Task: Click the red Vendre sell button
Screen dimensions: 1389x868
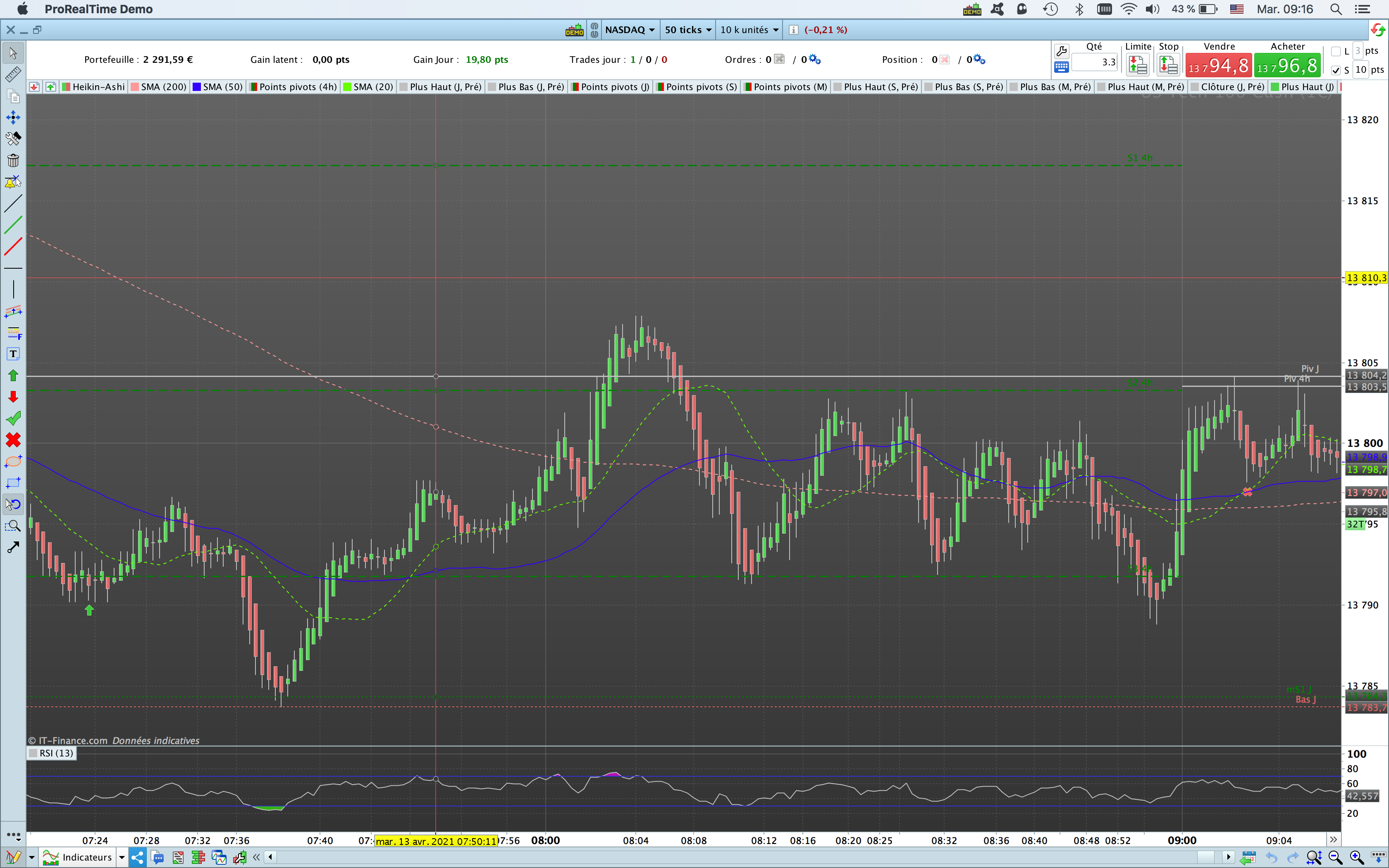Action: 1219,65
